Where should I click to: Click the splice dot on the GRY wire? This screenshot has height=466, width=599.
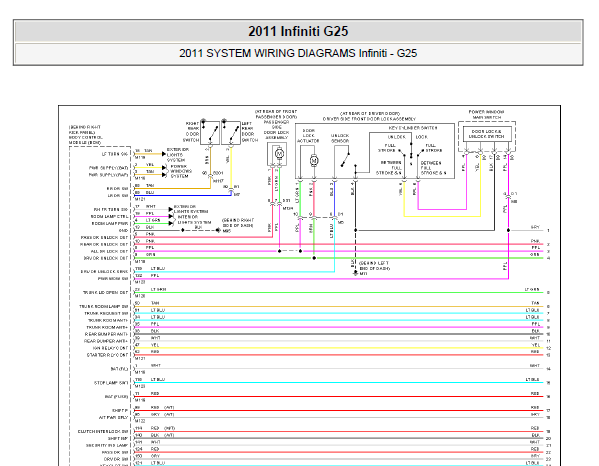508,230
